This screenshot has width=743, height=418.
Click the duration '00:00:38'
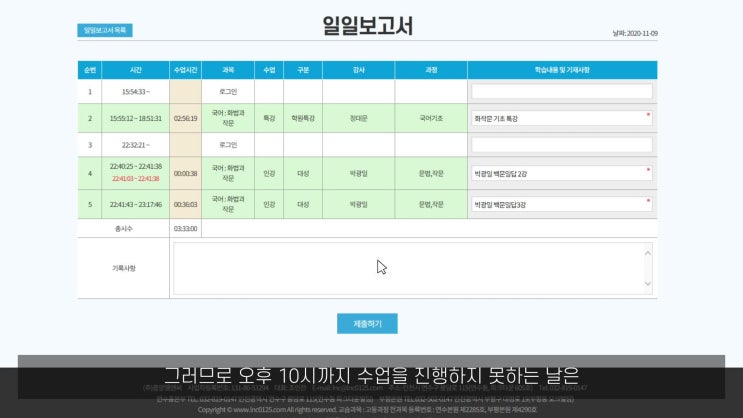[x=185, y=173]
